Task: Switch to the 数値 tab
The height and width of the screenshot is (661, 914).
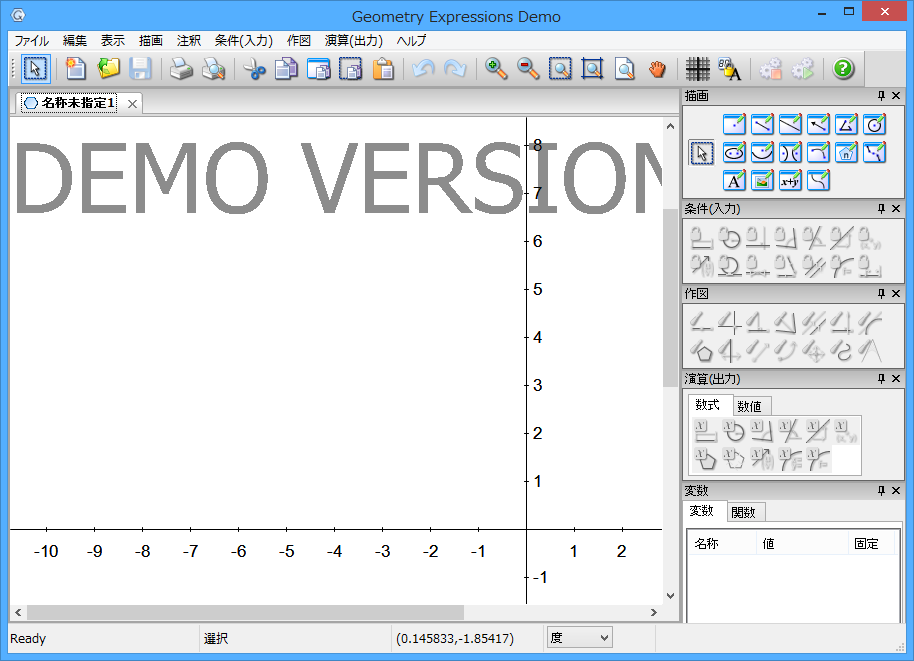Action: pyautogui.click(x=749, y=406)
